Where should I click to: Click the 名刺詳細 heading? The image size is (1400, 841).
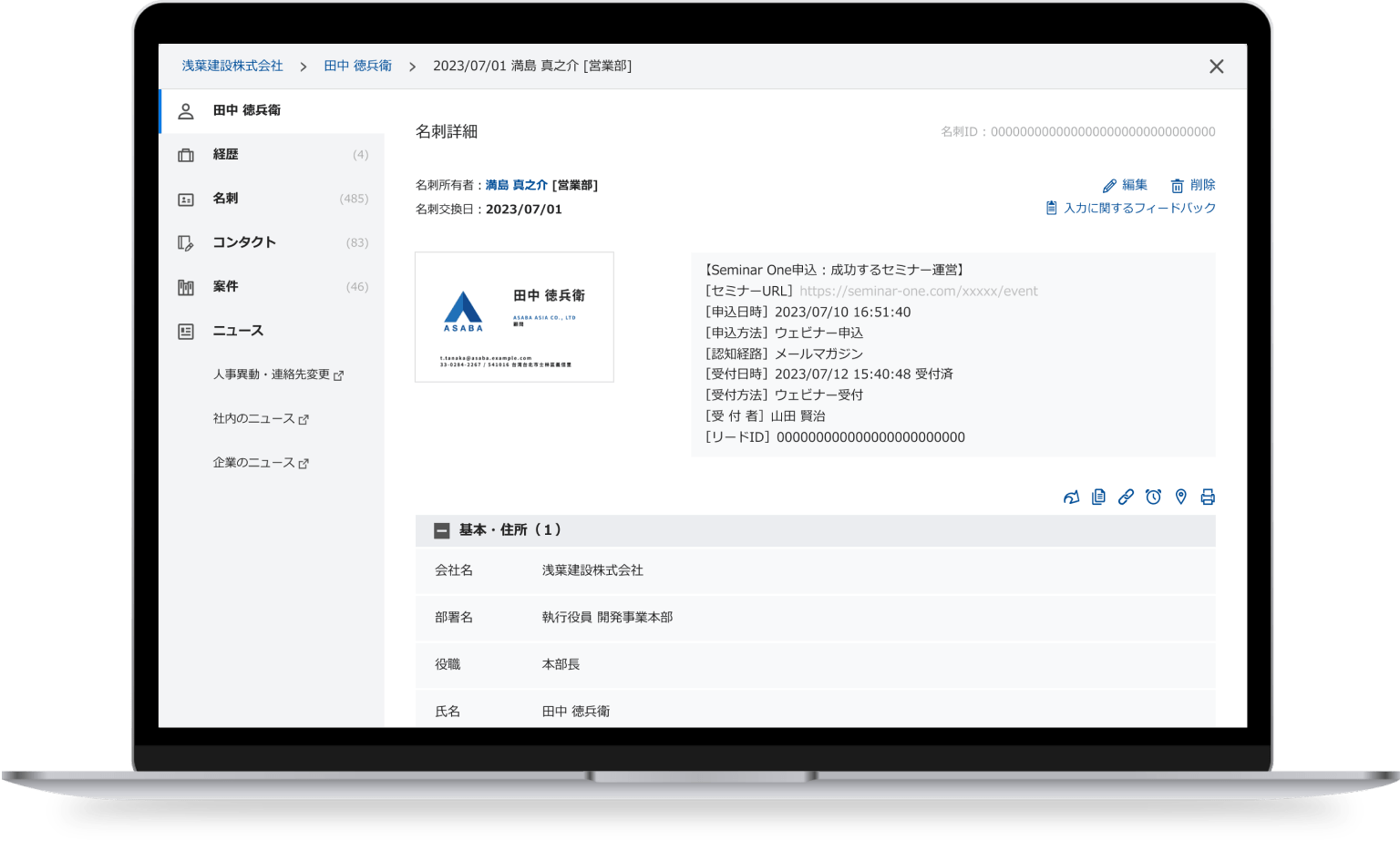[x=447, y=132]
